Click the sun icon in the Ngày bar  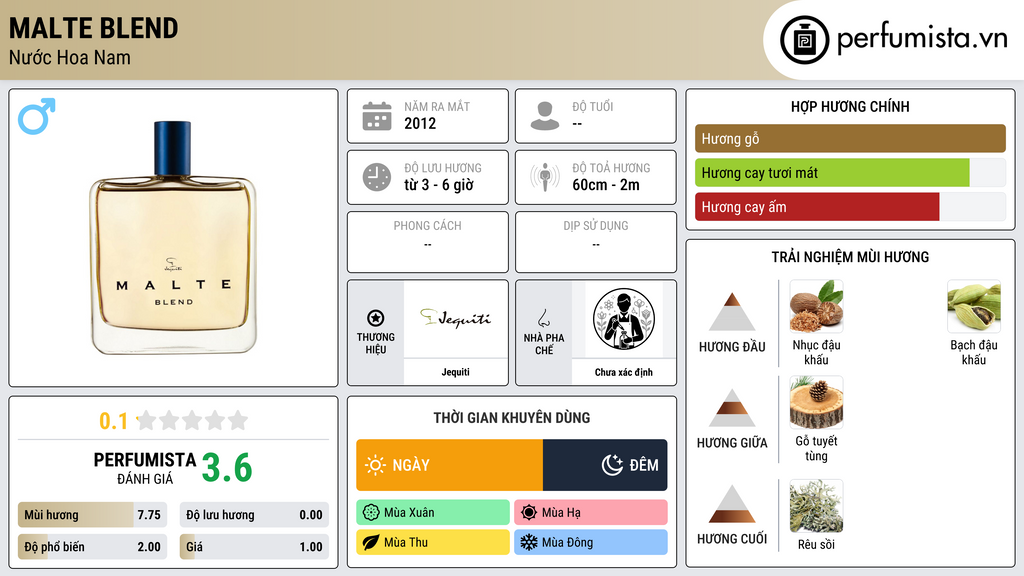375,465
